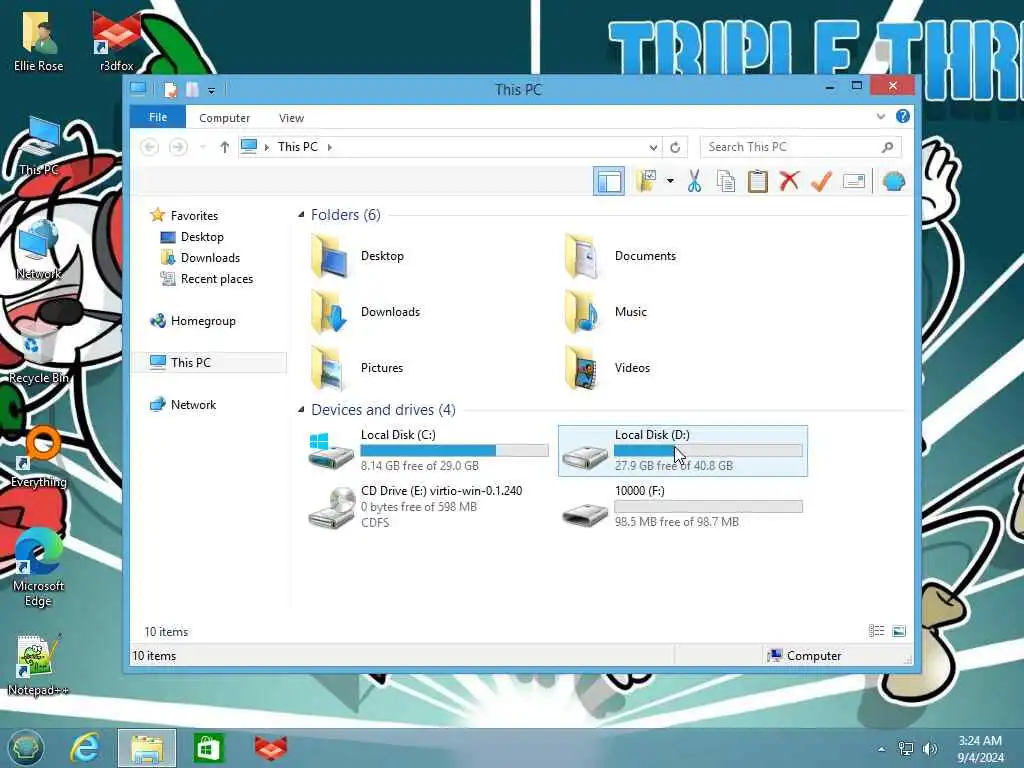Click the Forward navigation arrow
This screenshot has height=768, width=1024.
pos(178,147)
